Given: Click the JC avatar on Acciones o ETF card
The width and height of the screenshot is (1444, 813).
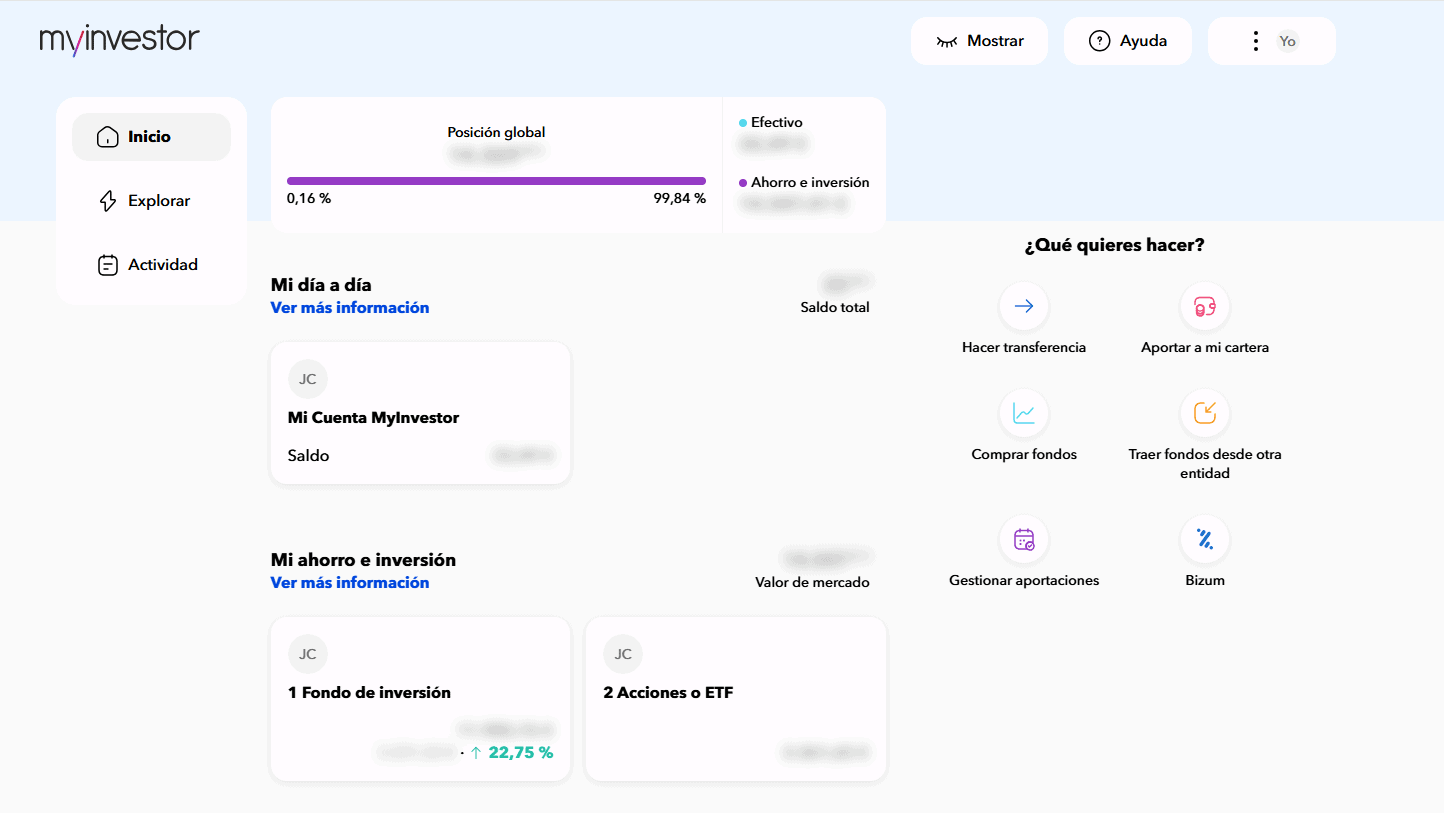Looking at the screenshot, I should click(x=623, y=654).
